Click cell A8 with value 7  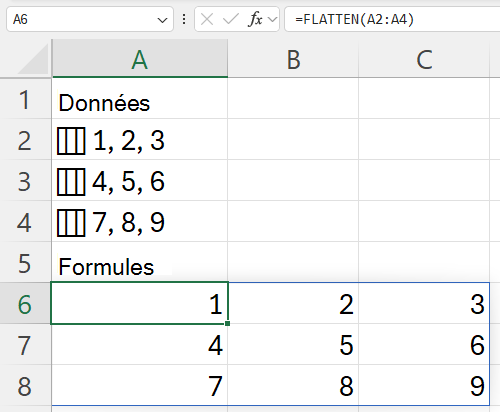[140, 385]
